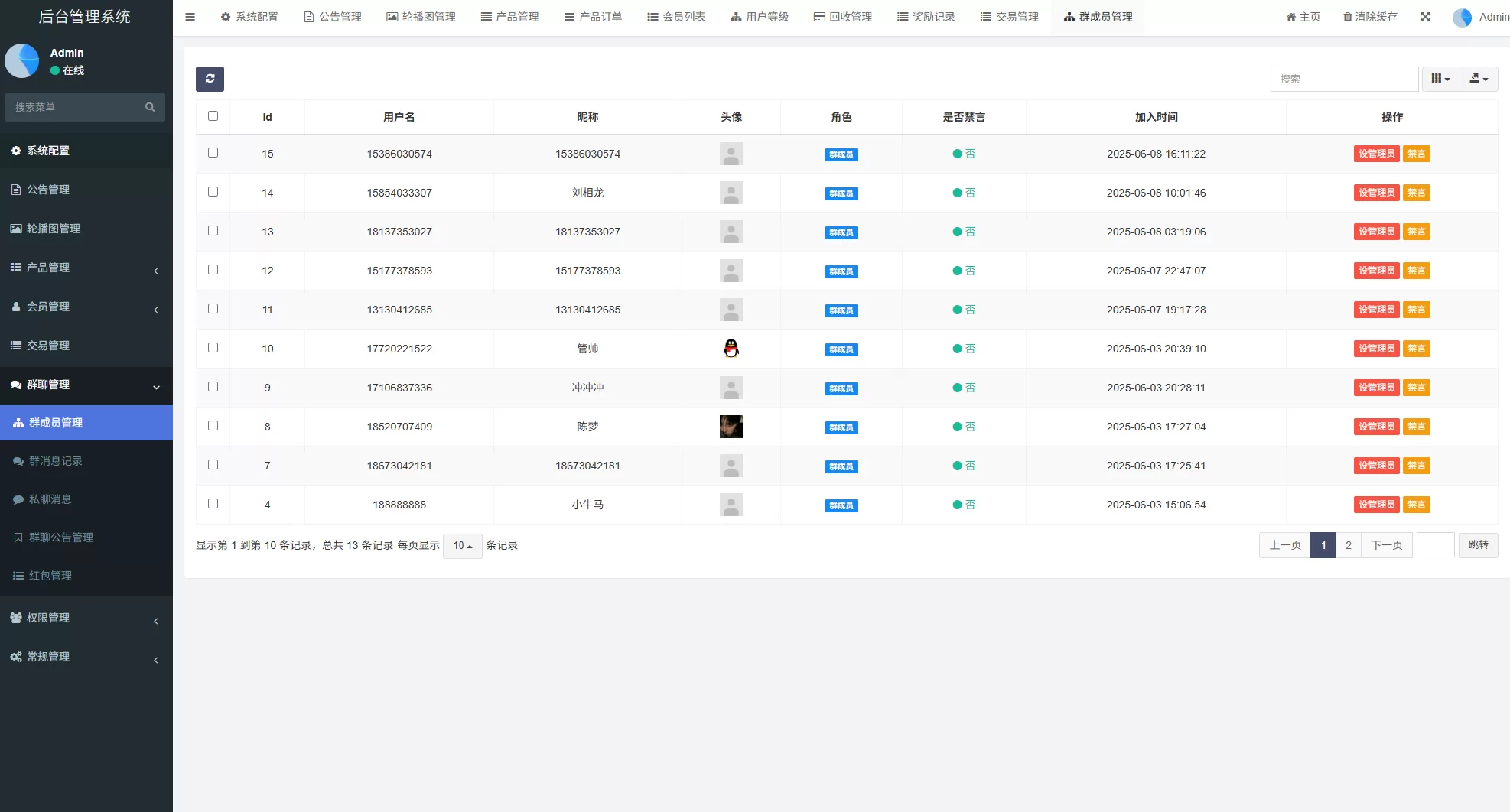Screen dimensions: 1510x812
Task: Toggle fullscreen using the top-right icon
Action: click(x=1425, y=16)
